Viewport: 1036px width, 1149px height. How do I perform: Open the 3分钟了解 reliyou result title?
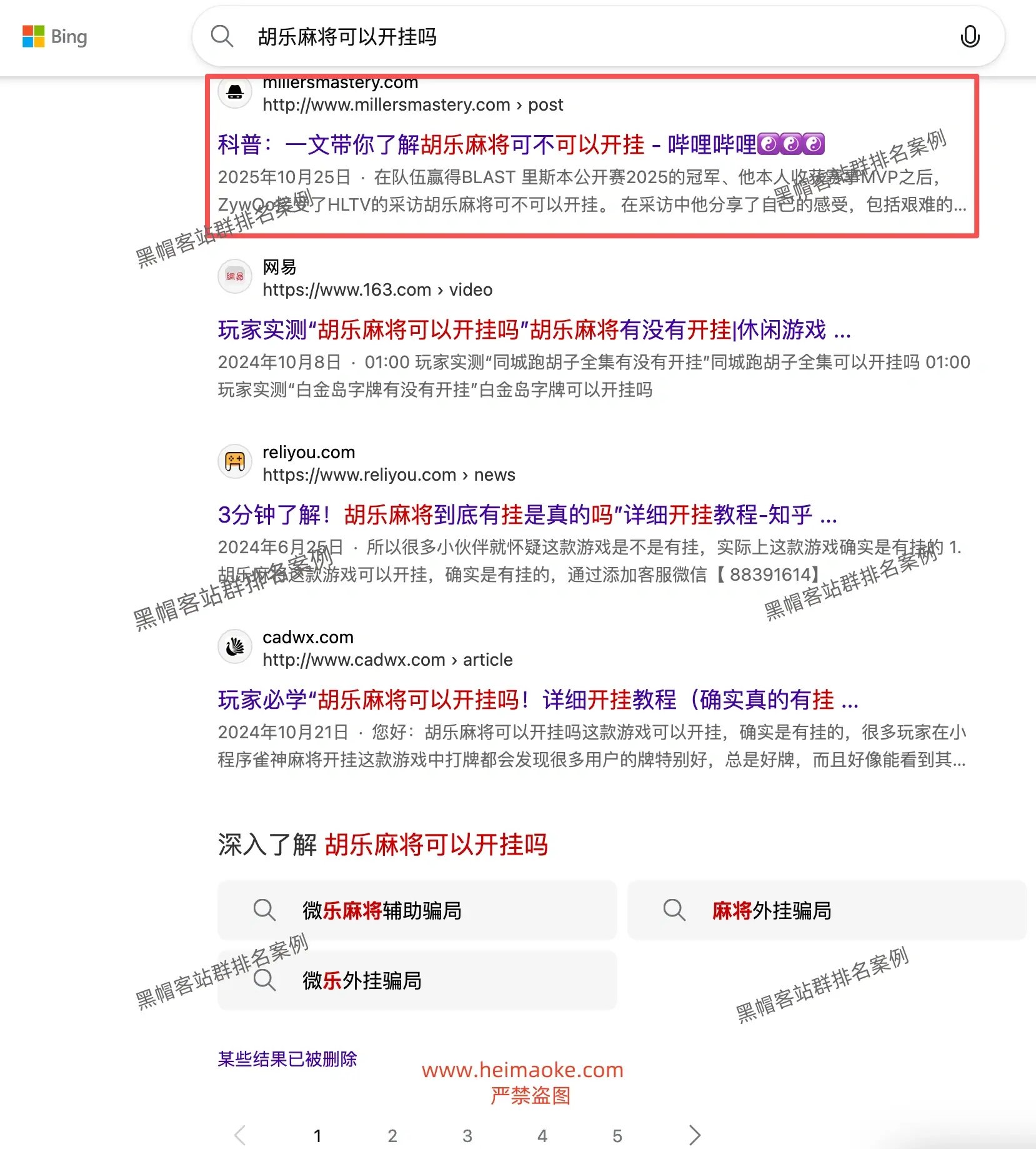coord(527,514)
